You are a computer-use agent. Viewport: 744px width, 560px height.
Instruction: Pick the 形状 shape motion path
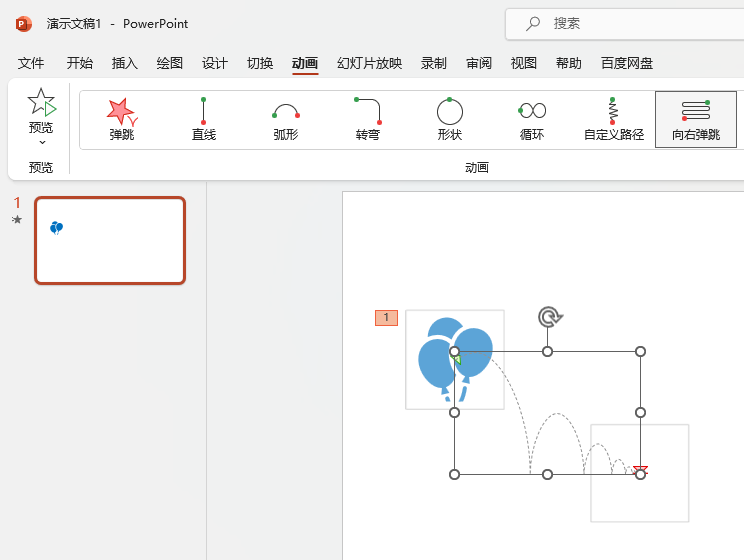(450, 120)
